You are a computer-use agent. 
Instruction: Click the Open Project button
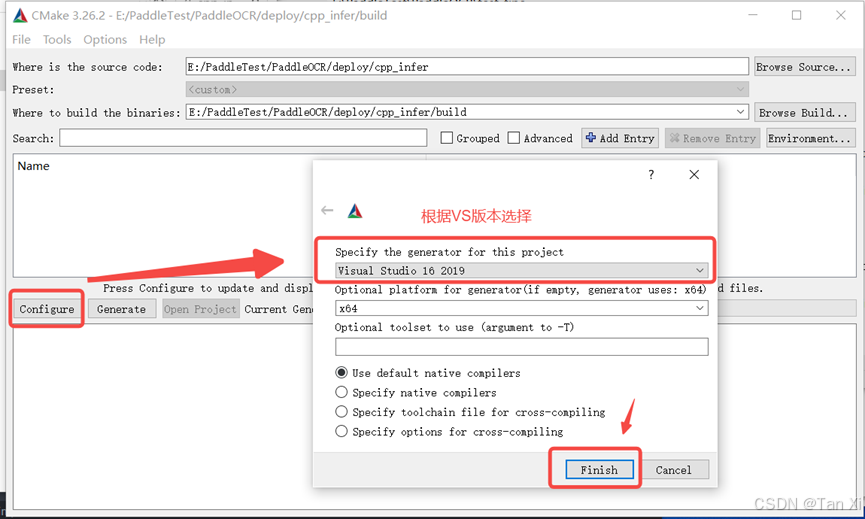[200, 309]
